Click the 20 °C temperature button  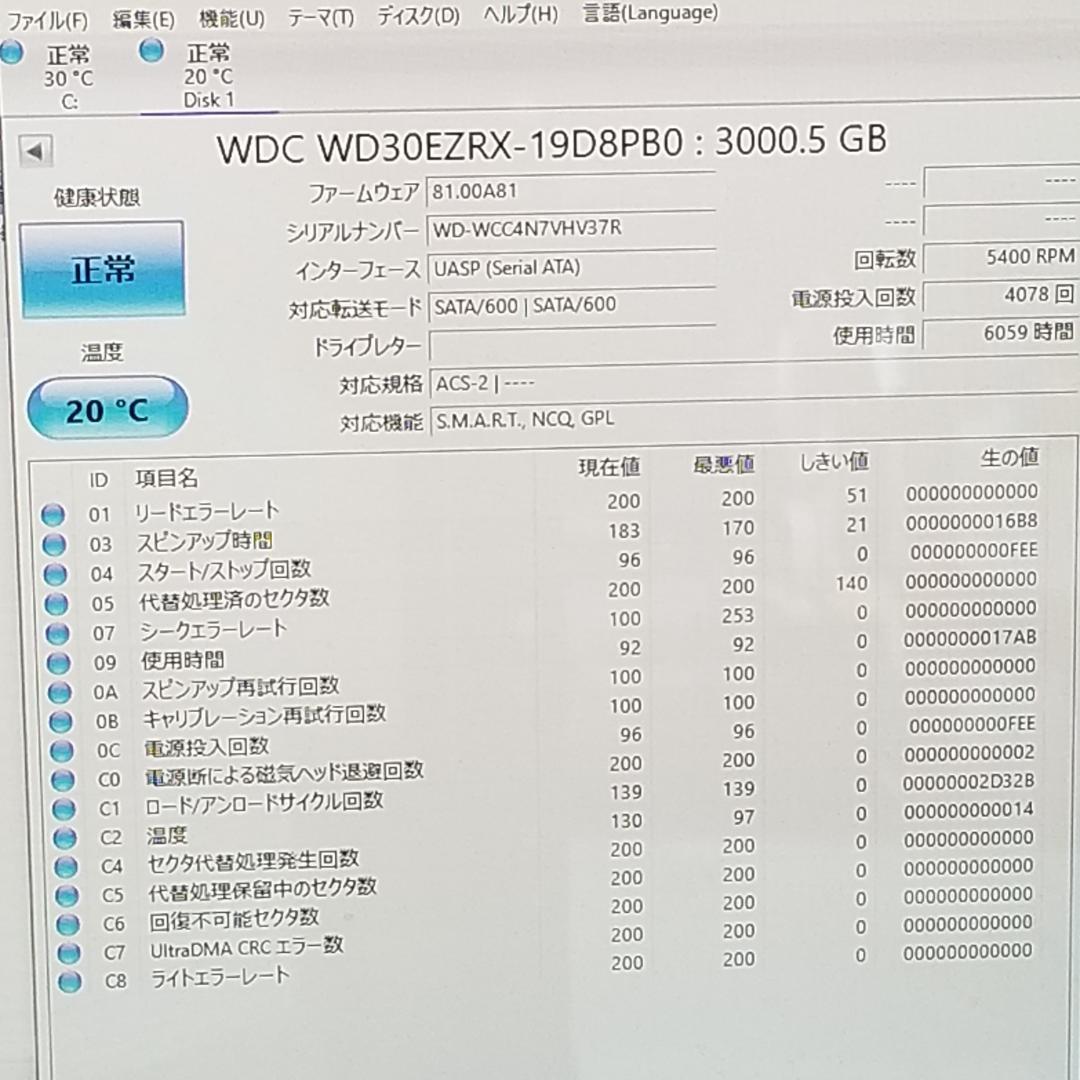click(107, 408)
